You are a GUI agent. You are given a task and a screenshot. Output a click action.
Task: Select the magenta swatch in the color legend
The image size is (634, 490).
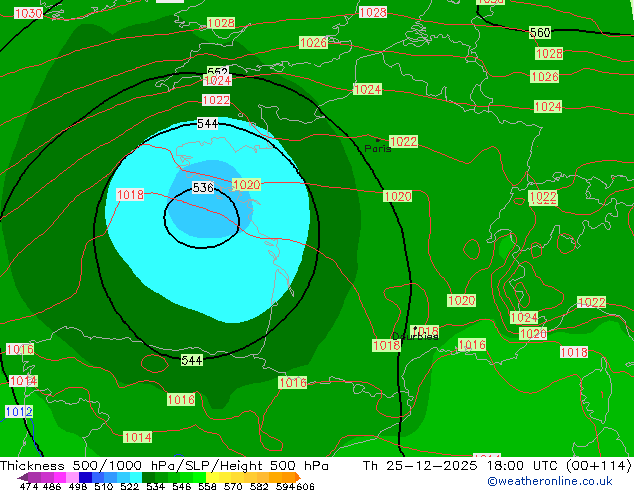coord(60,477)
